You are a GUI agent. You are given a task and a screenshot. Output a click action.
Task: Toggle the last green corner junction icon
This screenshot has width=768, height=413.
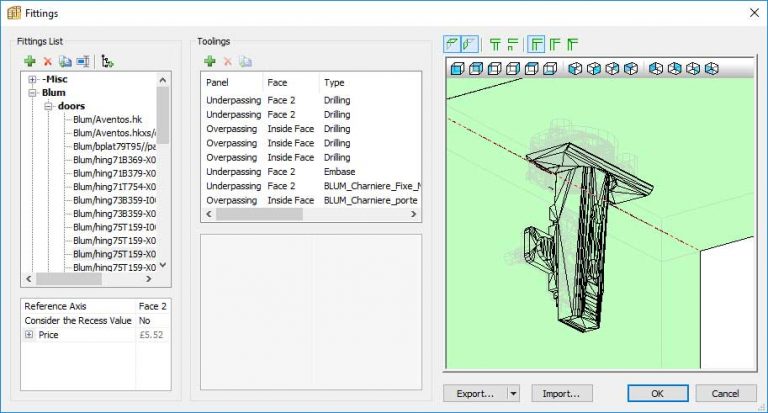tap(573, 45)
